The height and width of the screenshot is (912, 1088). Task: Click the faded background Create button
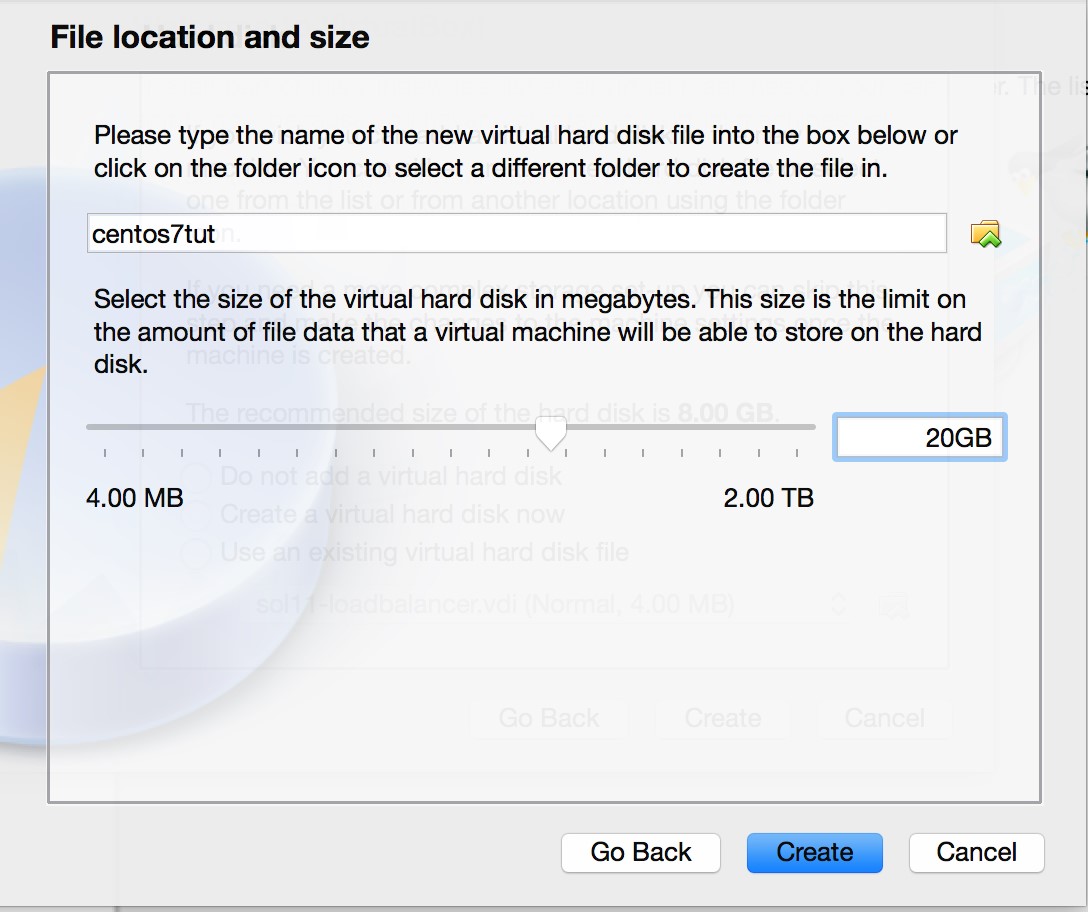pos(722,718)
